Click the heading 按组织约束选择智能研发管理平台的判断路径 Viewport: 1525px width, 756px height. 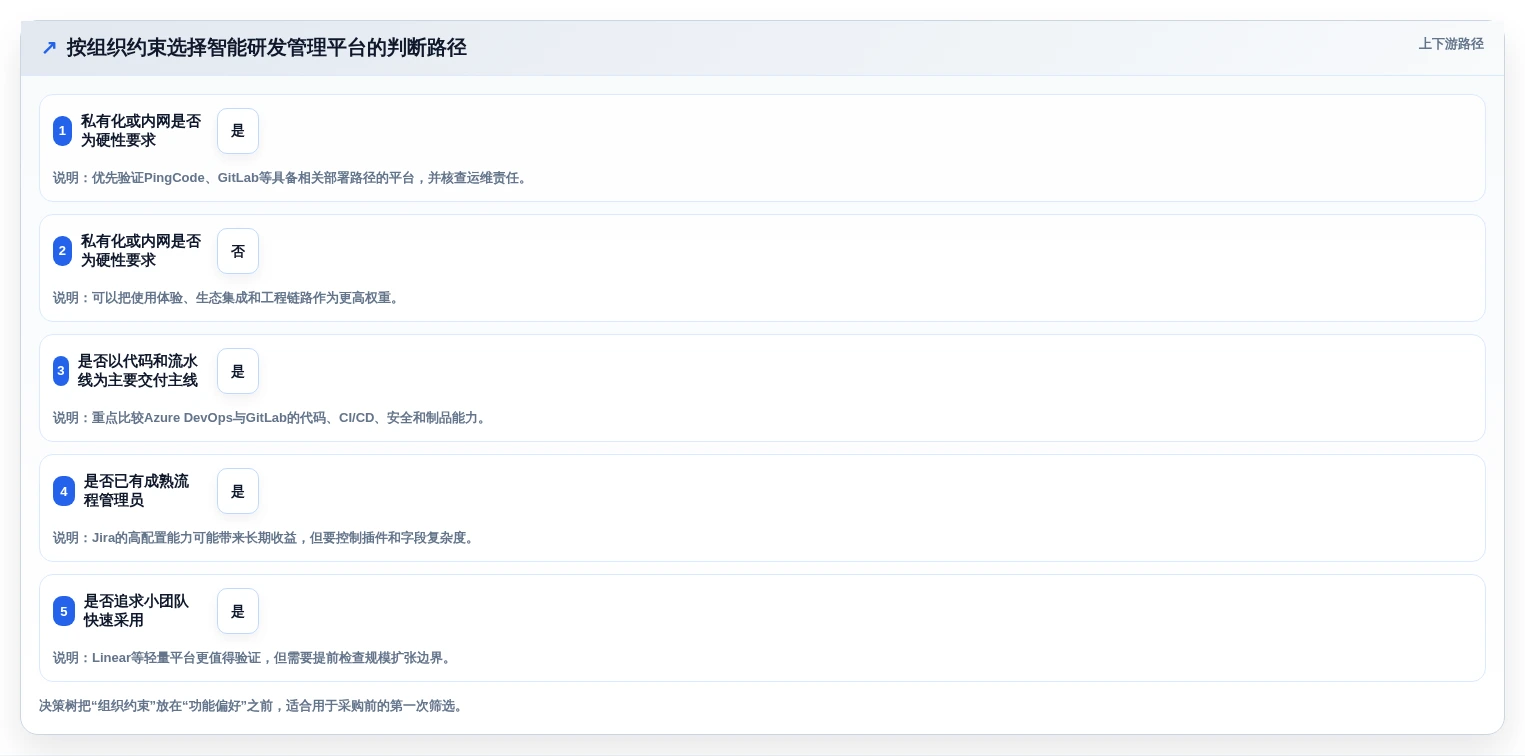pos(267,48)
